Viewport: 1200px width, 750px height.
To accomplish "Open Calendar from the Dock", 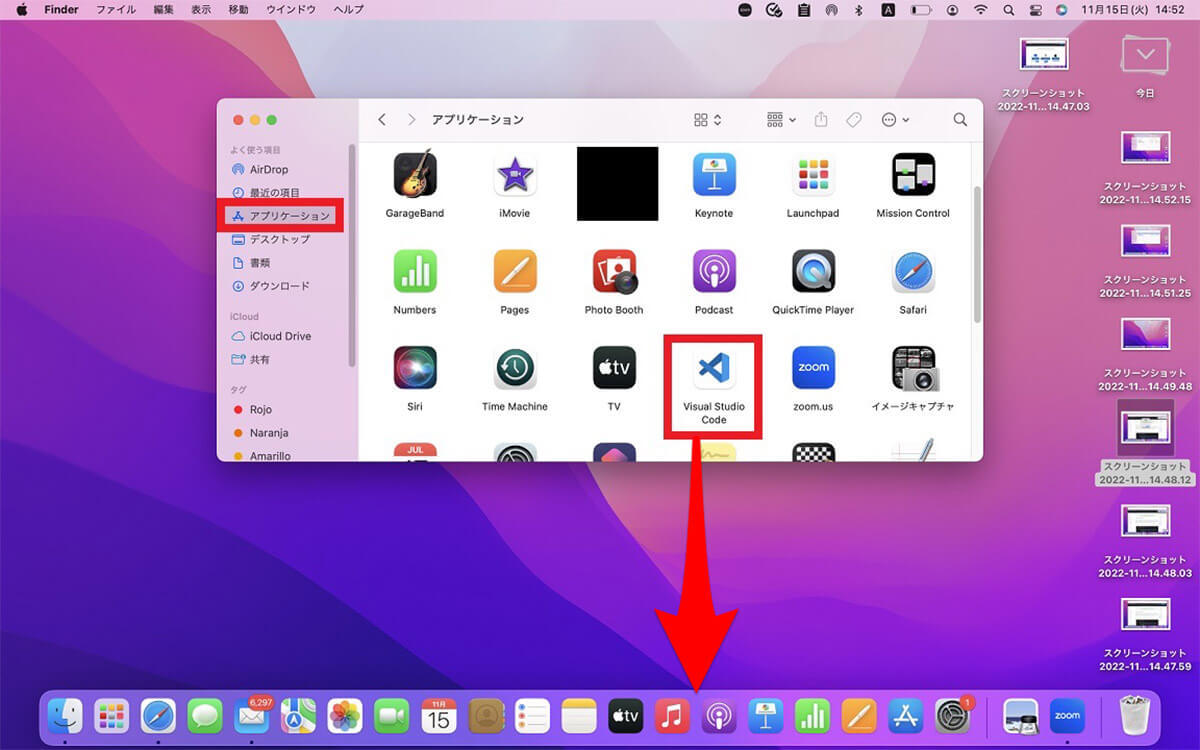I will [x=438, y=716].
